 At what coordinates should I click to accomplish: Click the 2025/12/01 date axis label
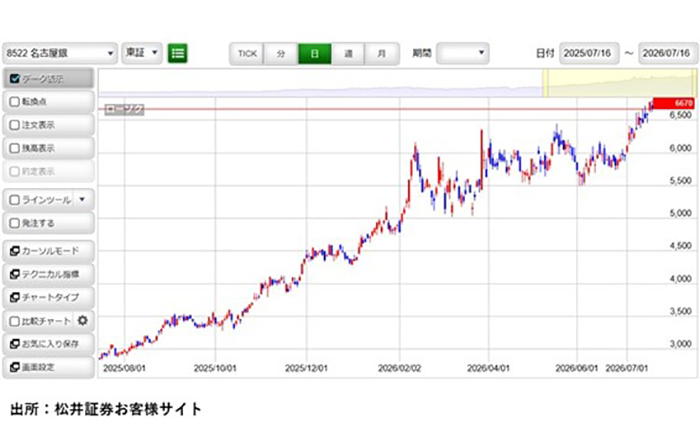[306, 369]
